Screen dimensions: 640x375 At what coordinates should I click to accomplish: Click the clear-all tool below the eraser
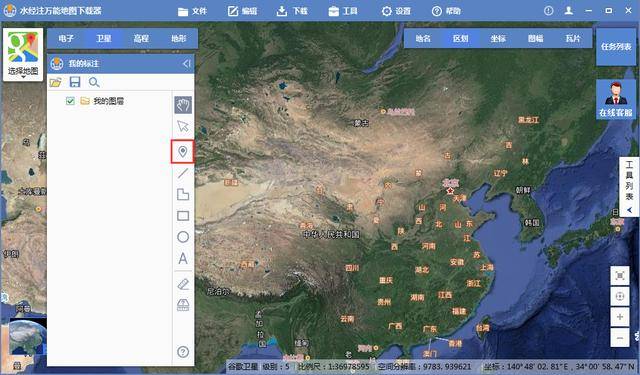click(x=183, y=305)
